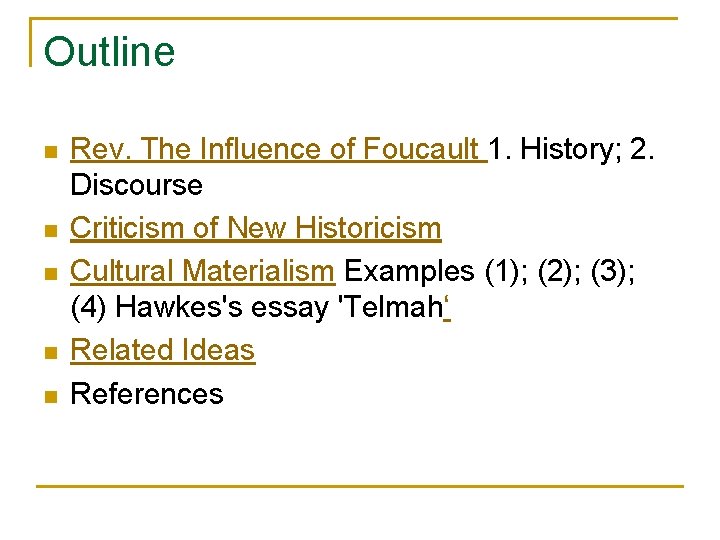The width and height of the screenshot is (720, 540).
Task: Click the underlined apostrophe link after Telmah
Action: point(446,307)
